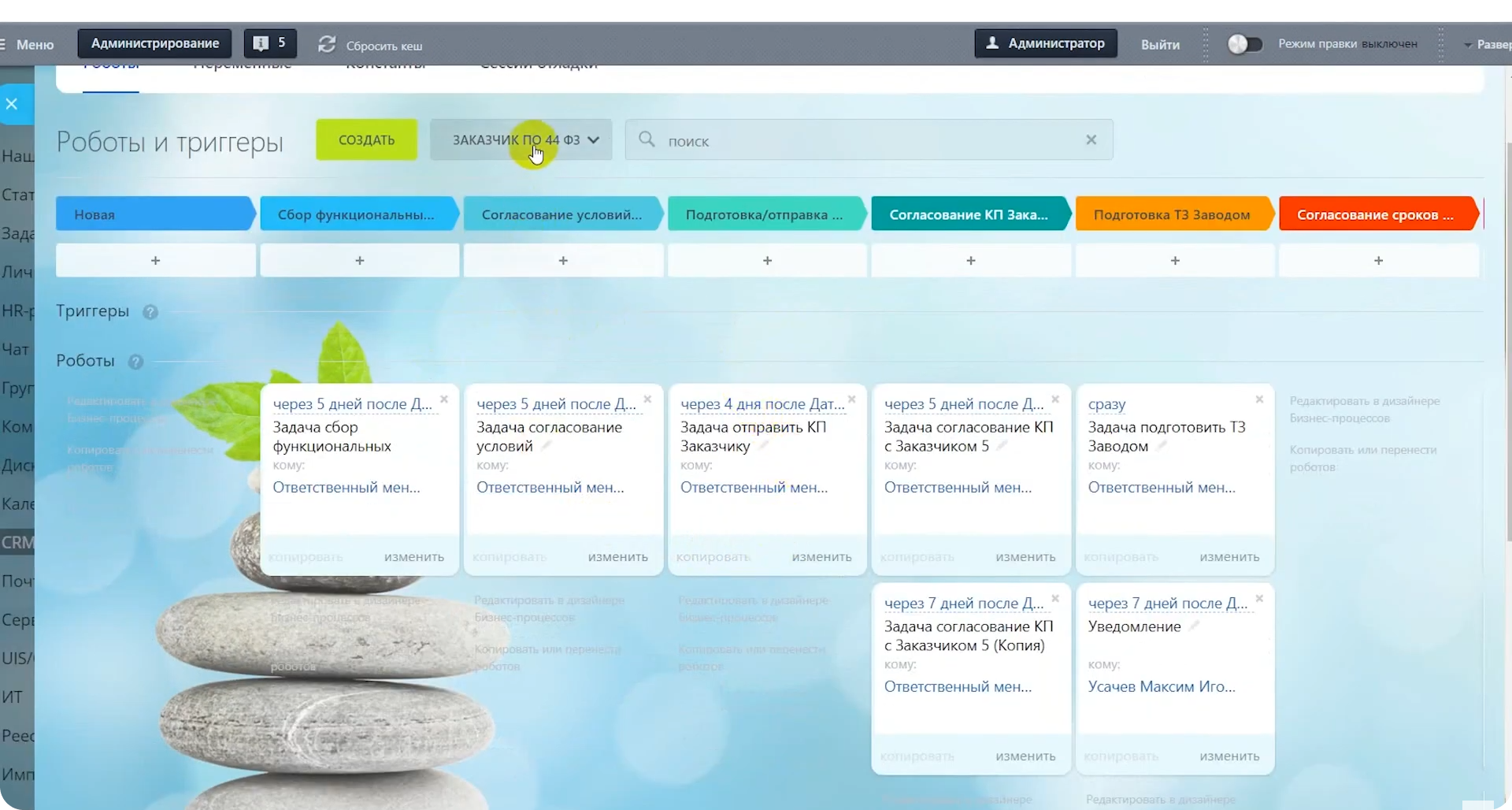Toggle the Режим правки switch

tap(1244, 44)
